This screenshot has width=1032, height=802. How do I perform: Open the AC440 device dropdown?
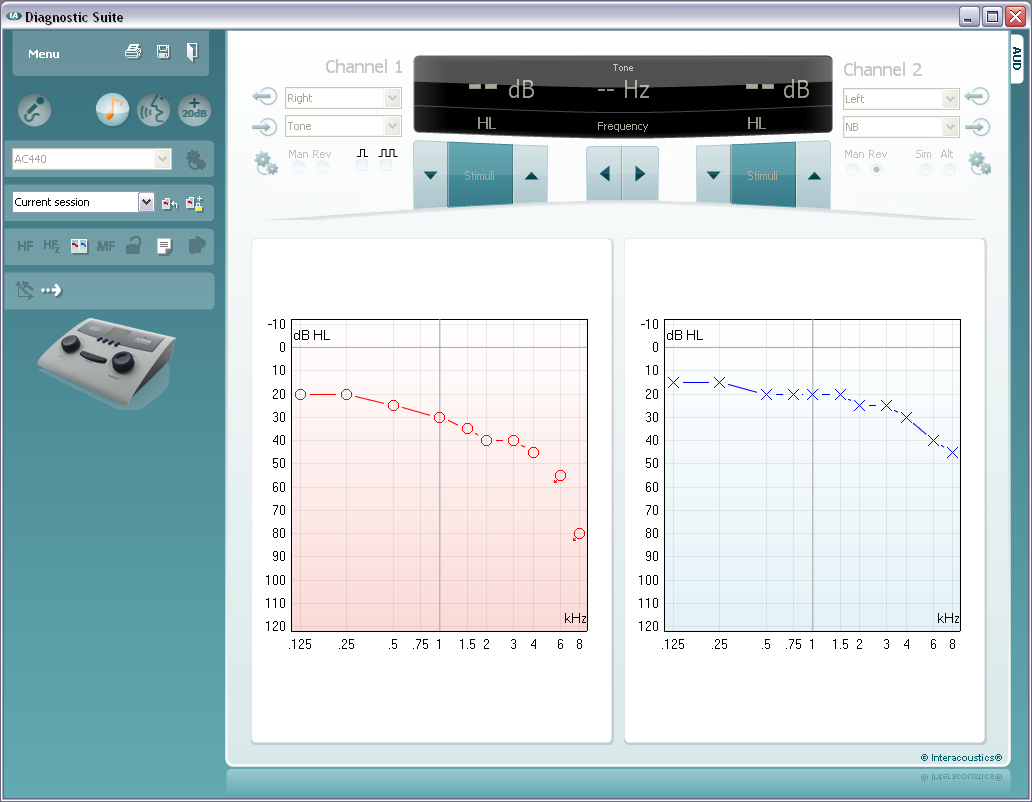[x=91, y=159]
